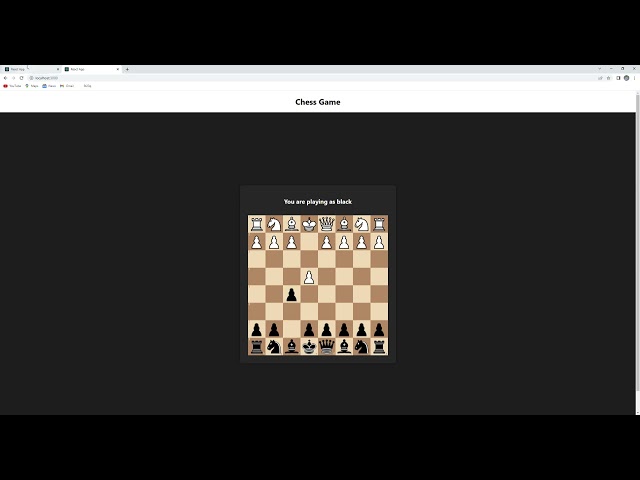Image resolution: width=640 pixels, height=480 pixels.
Task: Select the black king piece
Action: pos(309,347)
